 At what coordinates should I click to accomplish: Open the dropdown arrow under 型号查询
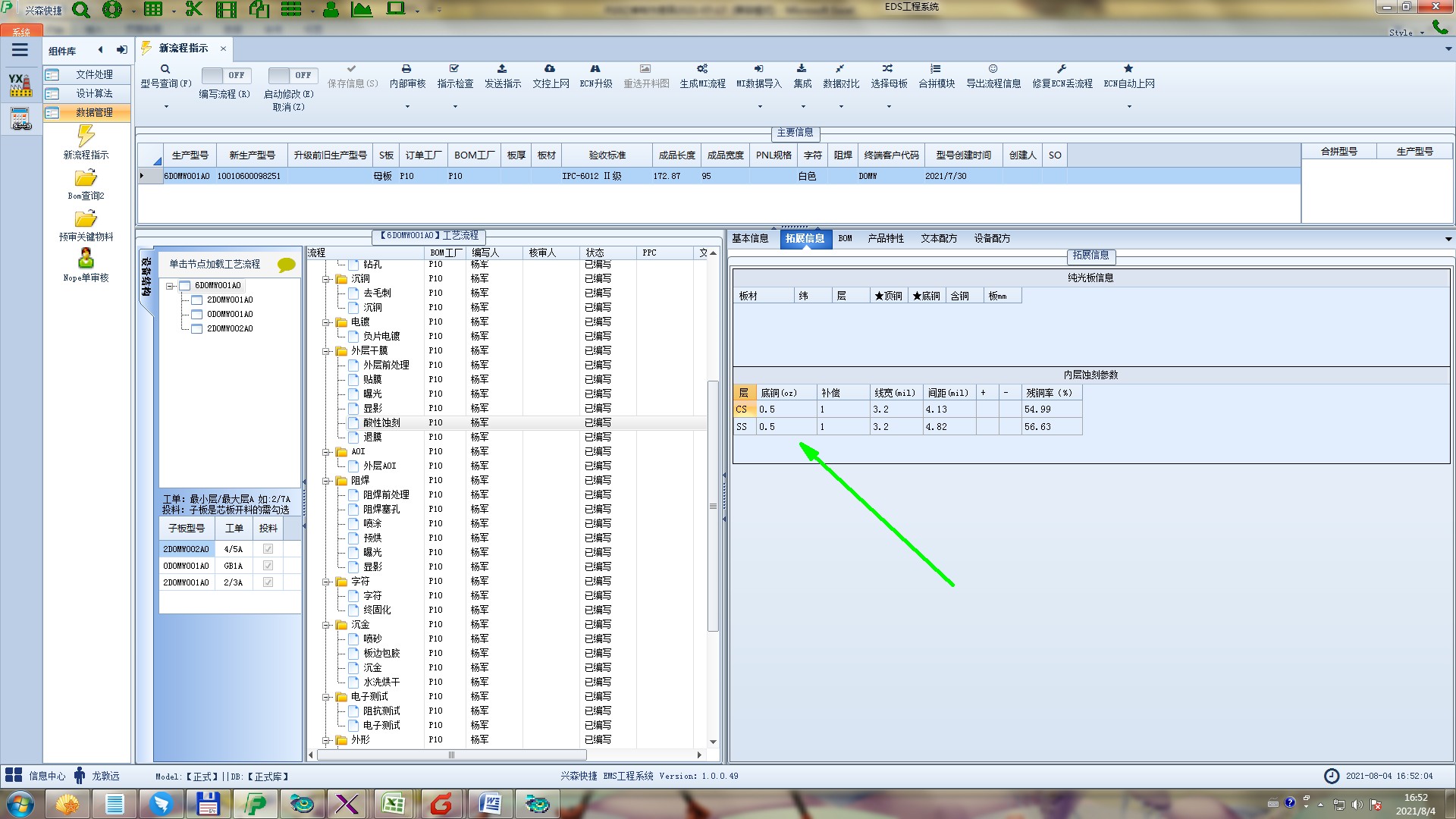click(x=166, y=107)
